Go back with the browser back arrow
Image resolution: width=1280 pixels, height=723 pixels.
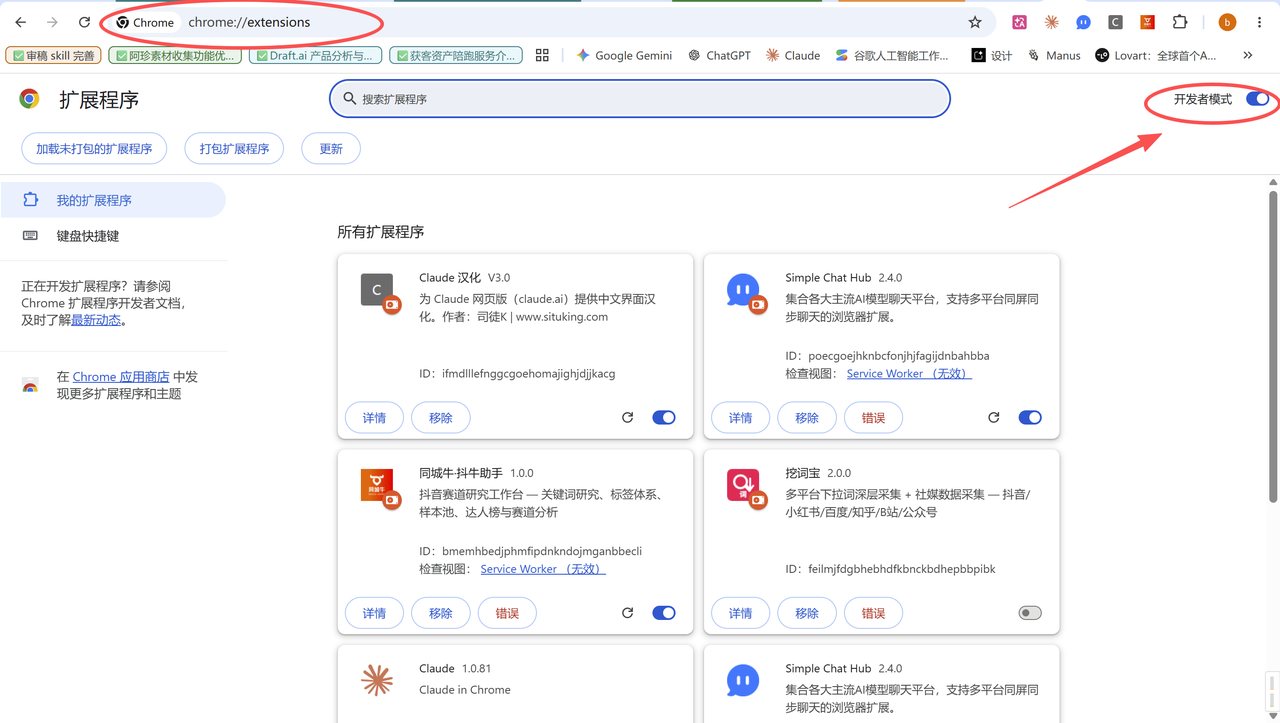pos(20,22)
